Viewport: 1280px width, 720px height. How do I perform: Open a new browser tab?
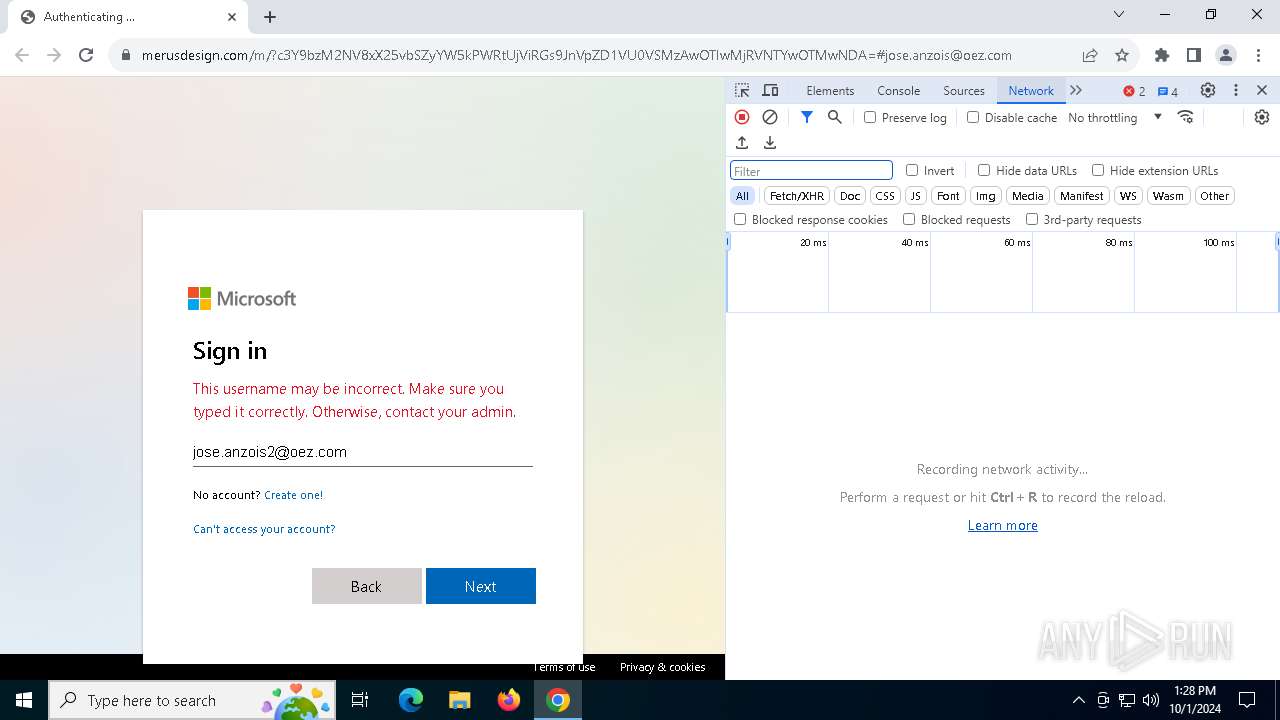click(x=270, y=17)
